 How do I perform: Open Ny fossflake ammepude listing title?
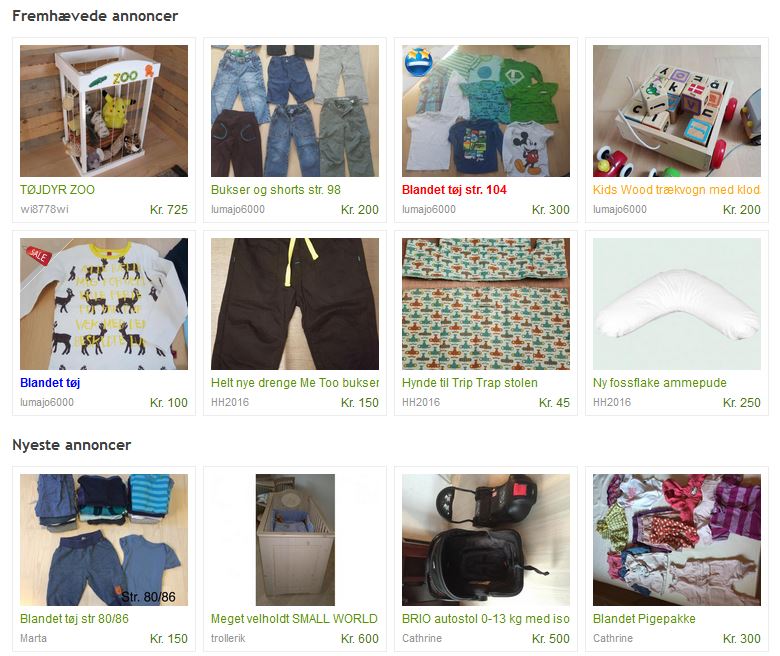(660, 382)
